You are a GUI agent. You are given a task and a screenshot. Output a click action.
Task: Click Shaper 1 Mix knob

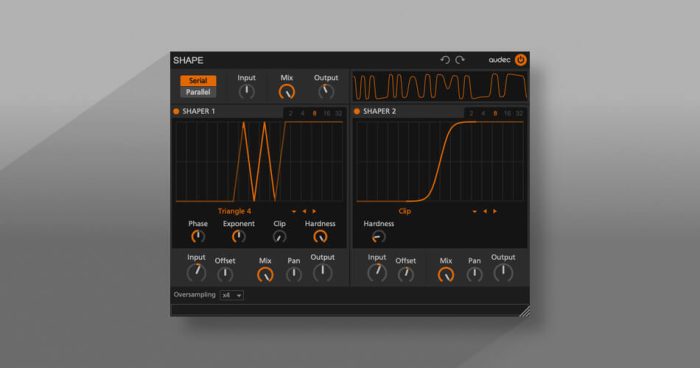(x=265, y=275)
